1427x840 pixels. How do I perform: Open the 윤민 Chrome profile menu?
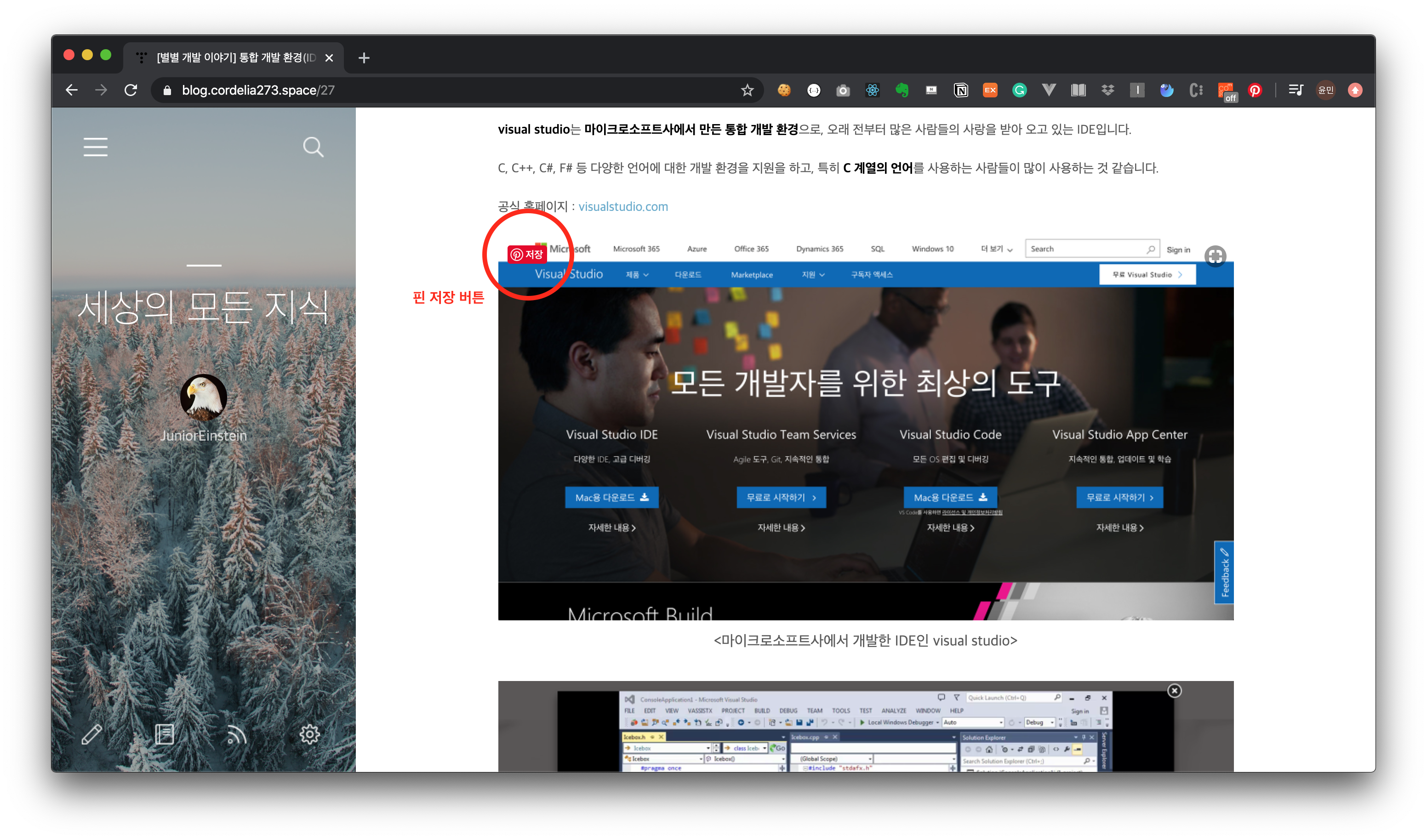tap(1325, 90)
